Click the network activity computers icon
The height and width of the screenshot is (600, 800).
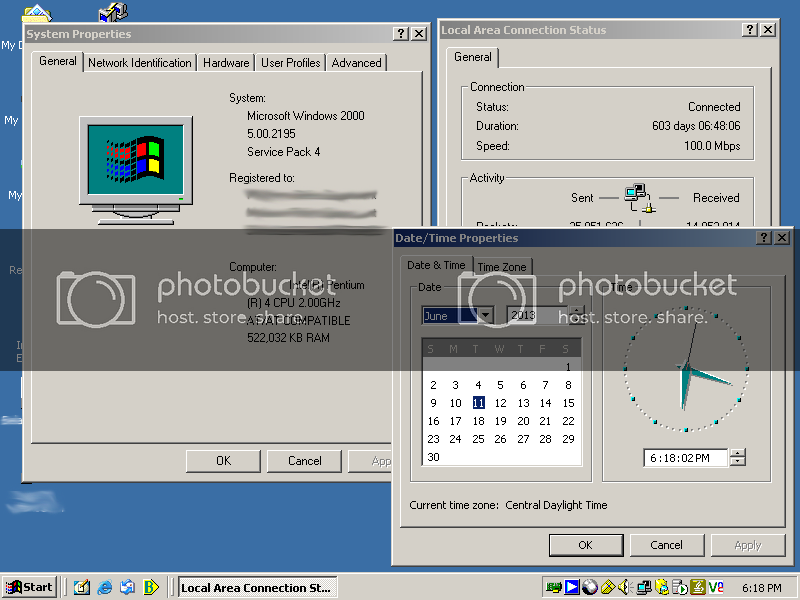click(640, 198)
